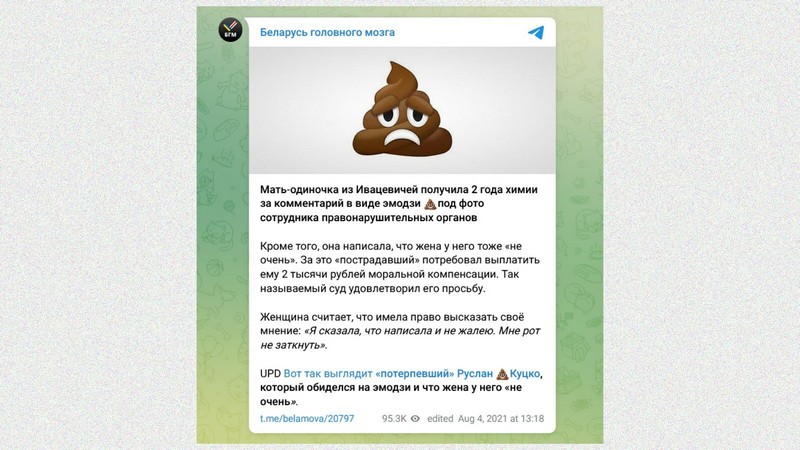Click the Aug 4, 2021 at 13:18 timestamp
This screenshot has width=800, height=450.
501,418
